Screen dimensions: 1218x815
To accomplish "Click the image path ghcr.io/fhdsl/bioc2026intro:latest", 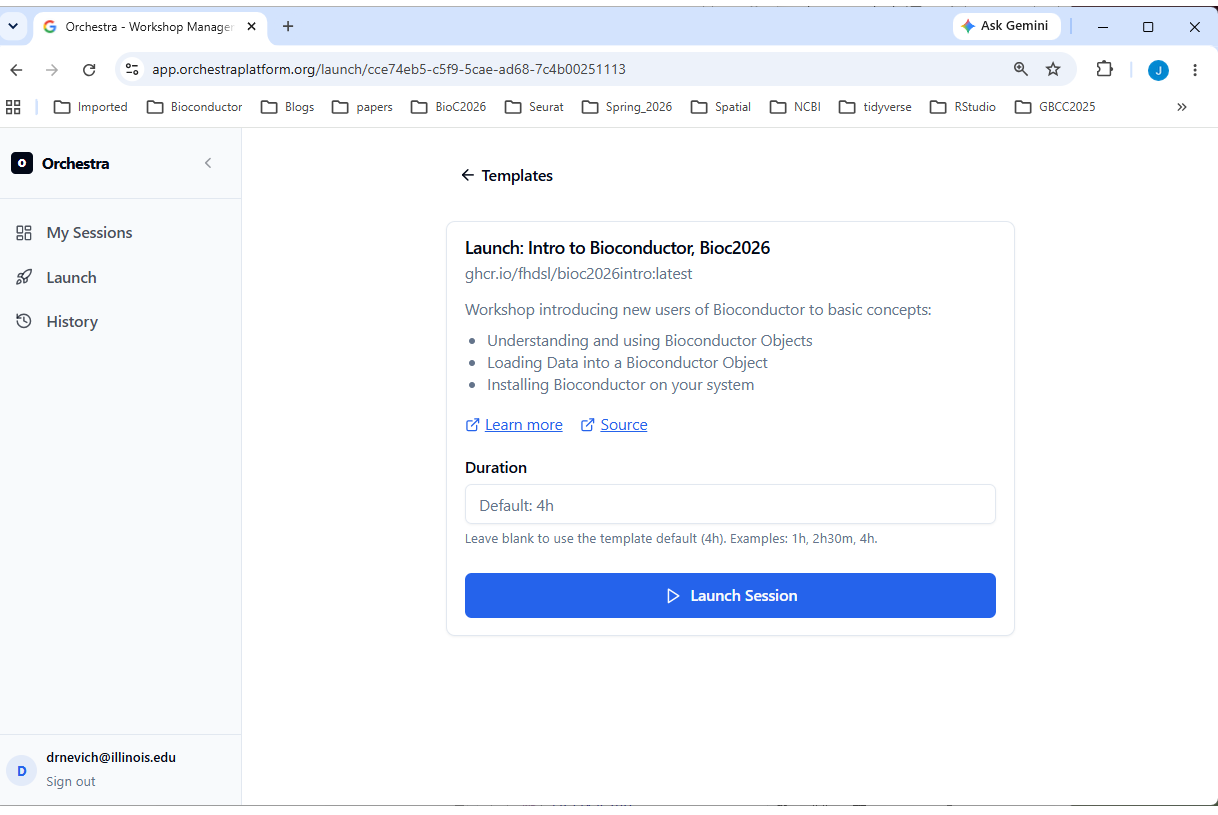I will (579, 273).
